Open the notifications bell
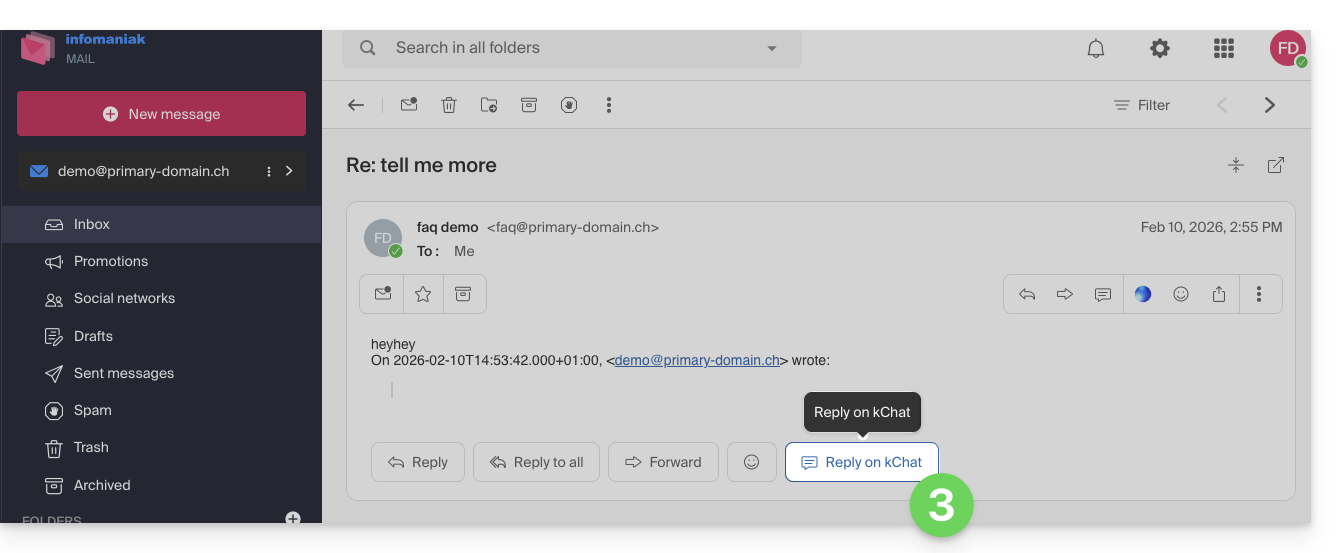 (x=1096, y=48)
